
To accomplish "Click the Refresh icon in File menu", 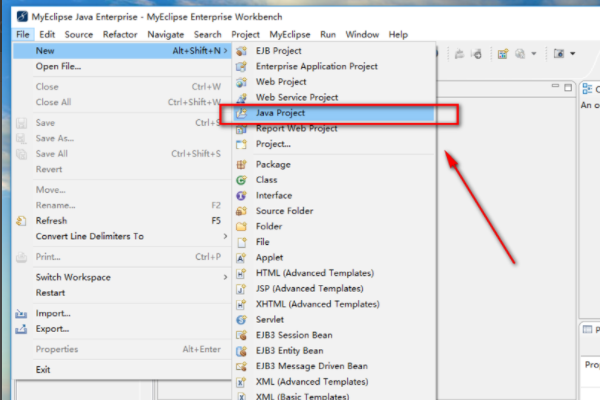I will (22, 220).
